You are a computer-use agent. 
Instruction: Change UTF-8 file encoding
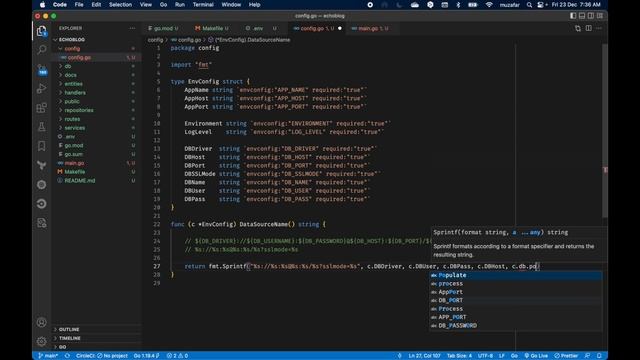[x=485, y=356]
